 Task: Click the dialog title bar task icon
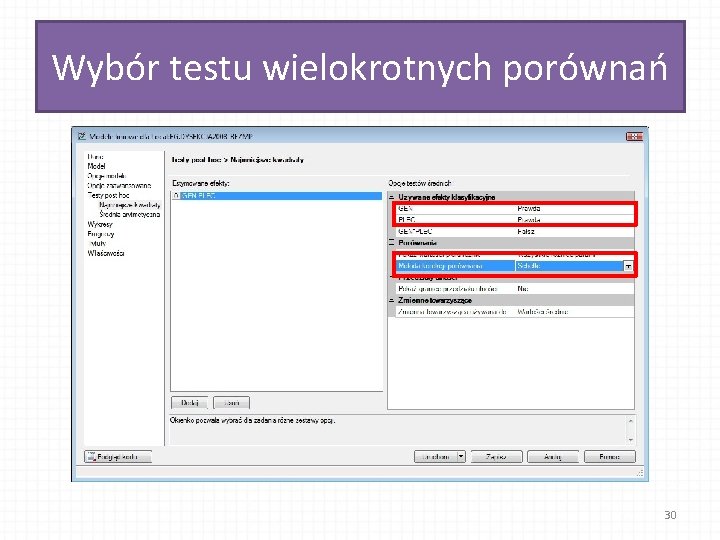82,136
